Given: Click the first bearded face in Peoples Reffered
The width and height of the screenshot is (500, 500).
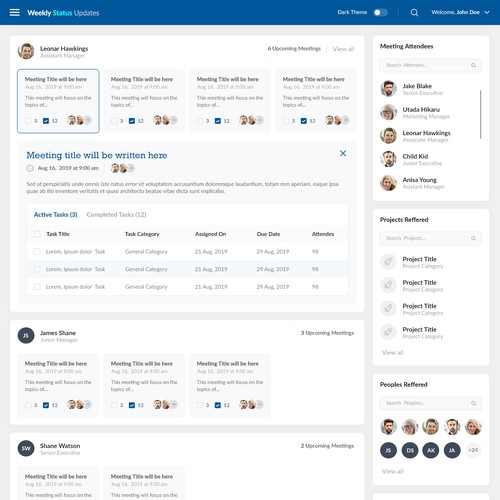Looking at the screenshot, I should (388, 427).
